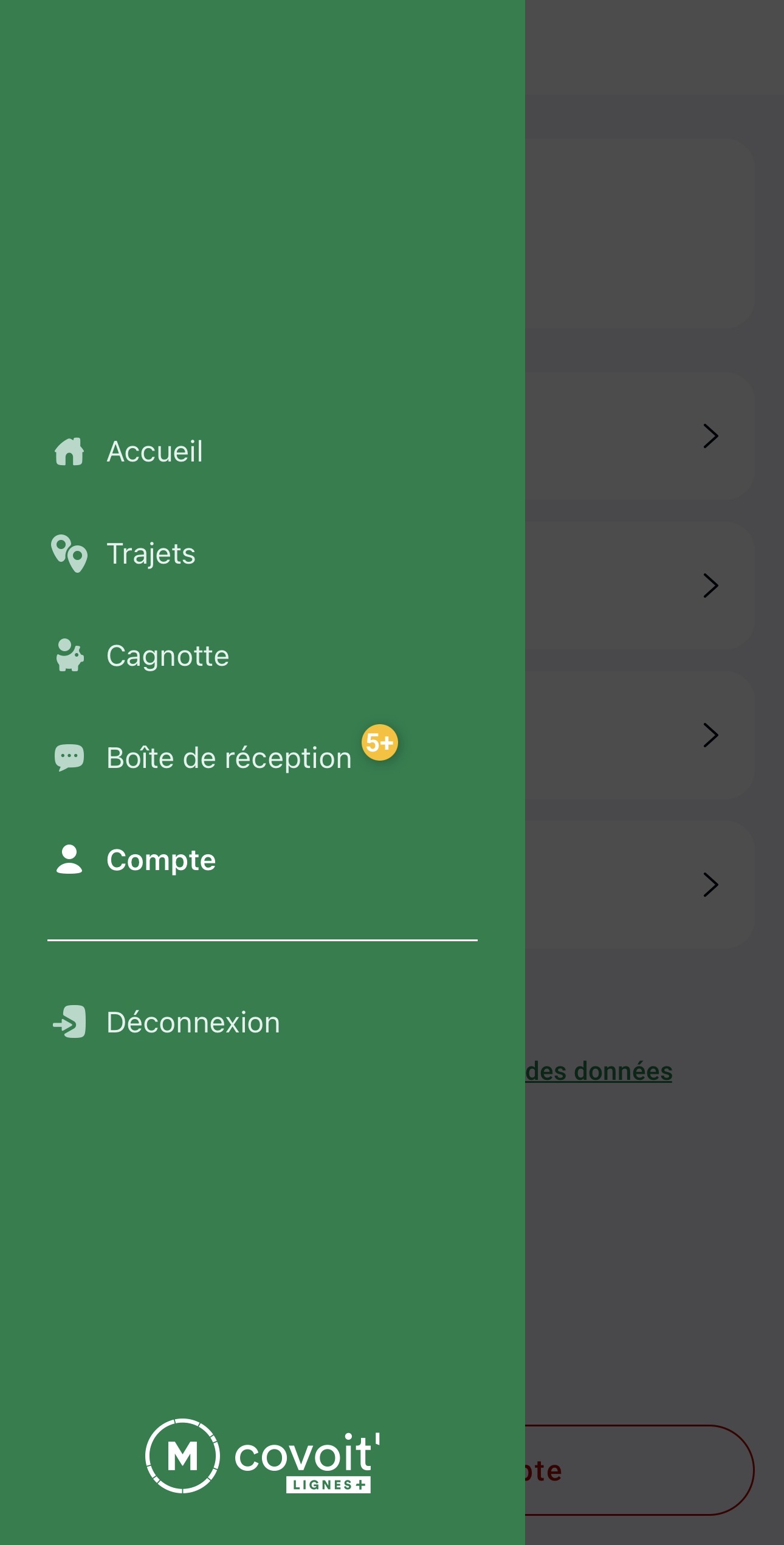
Task: Open the Accueil menu item
Action: [x=155, y=452]
